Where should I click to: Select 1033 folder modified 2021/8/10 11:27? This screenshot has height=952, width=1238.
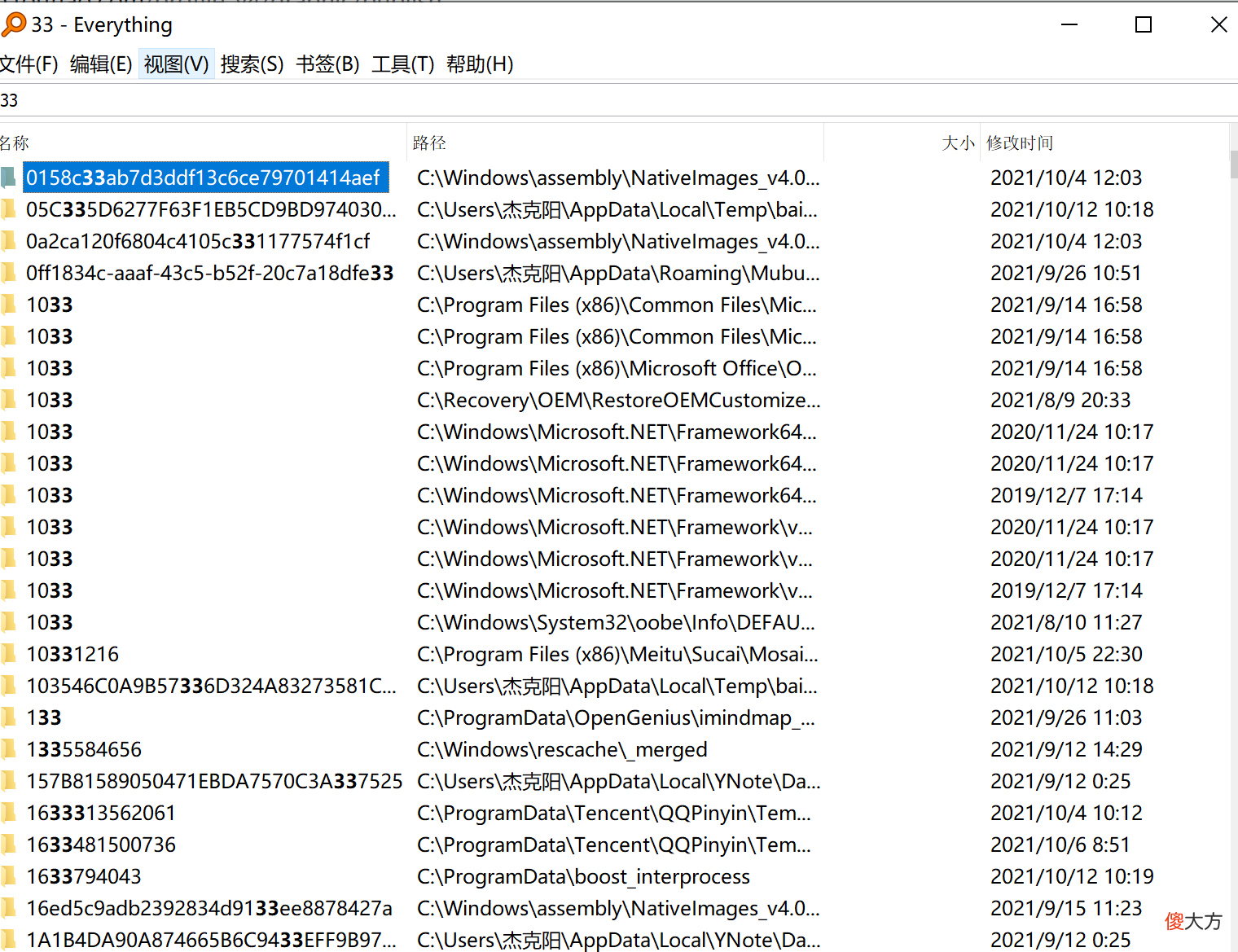(x=50, y=622)
